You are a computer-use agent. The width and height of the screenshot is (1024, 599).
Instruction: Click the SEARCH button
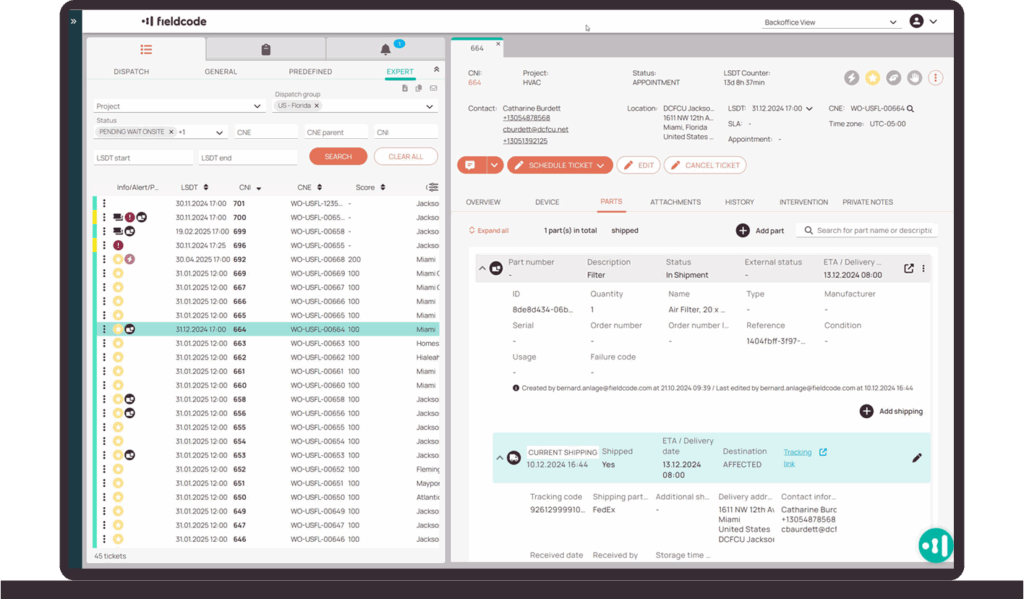(338, 157)
